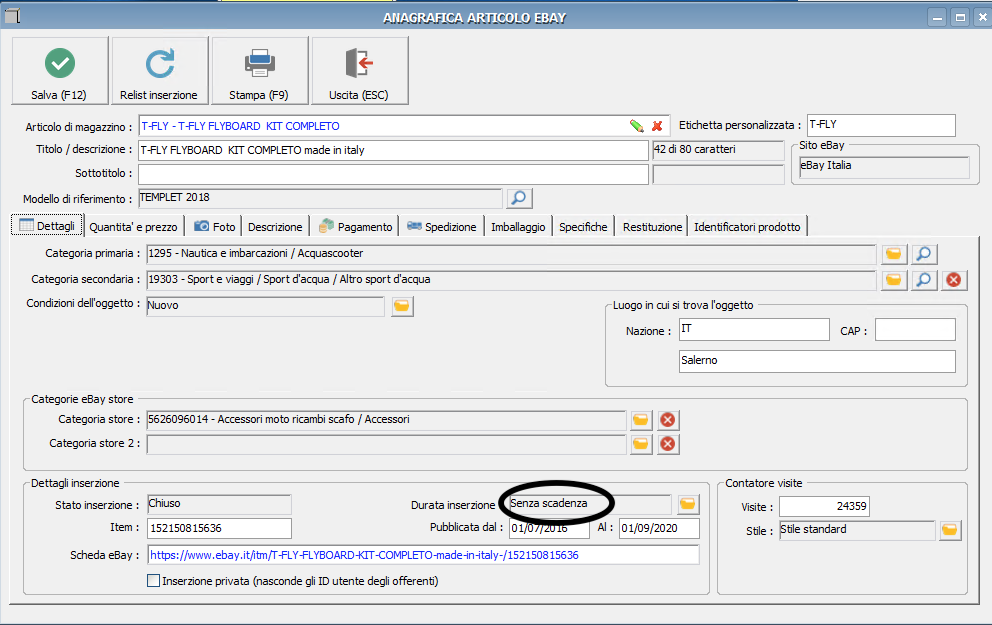The width and height of the screenshot is (992, 625).
Task: Click the Visite counter field
Action: coord(824,506)
